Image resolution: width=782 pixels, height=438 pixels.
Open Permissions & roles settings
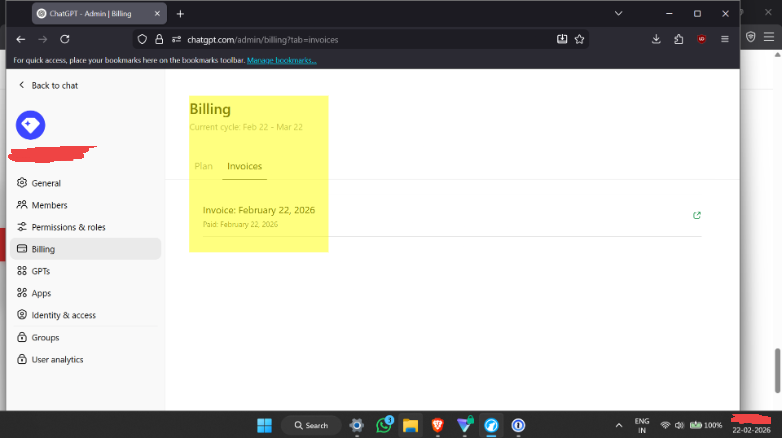coord(68,227)
